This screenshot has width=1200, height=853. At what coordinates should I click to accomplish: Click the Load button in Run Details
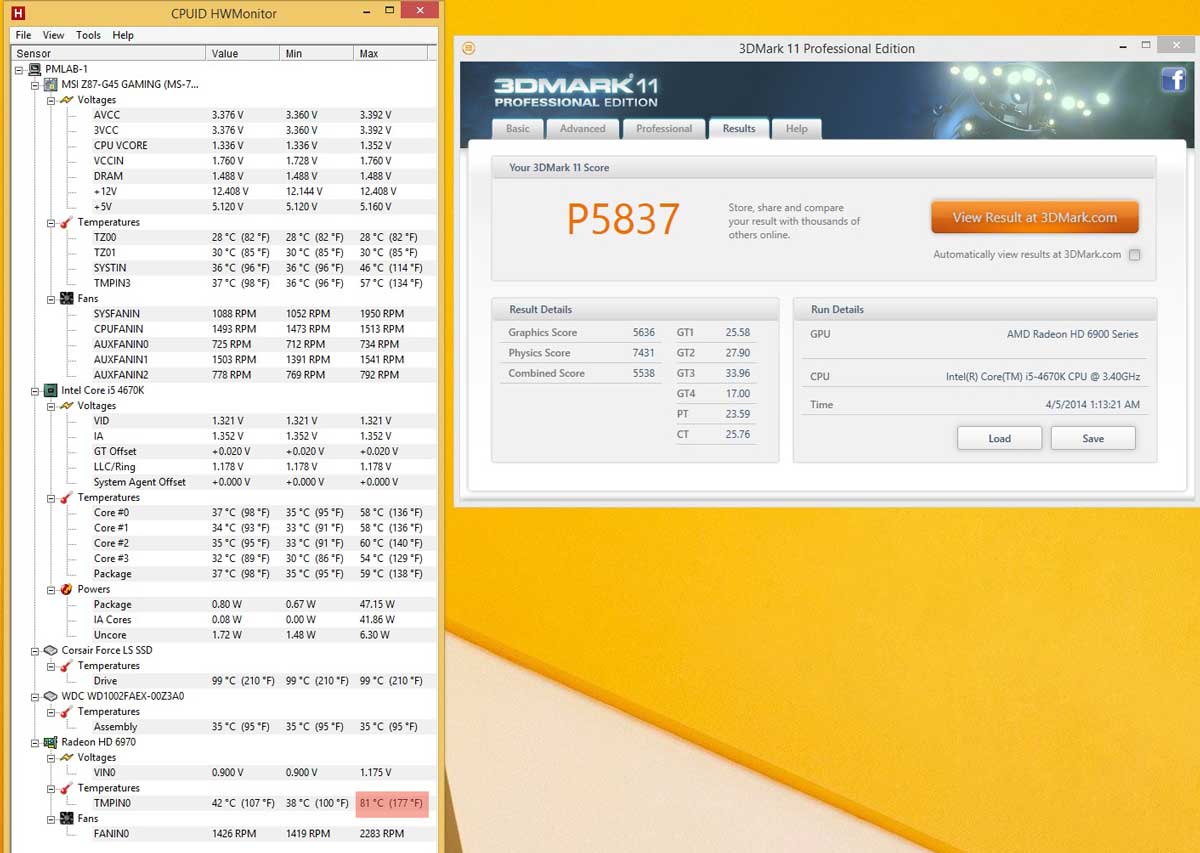[999, 438]
